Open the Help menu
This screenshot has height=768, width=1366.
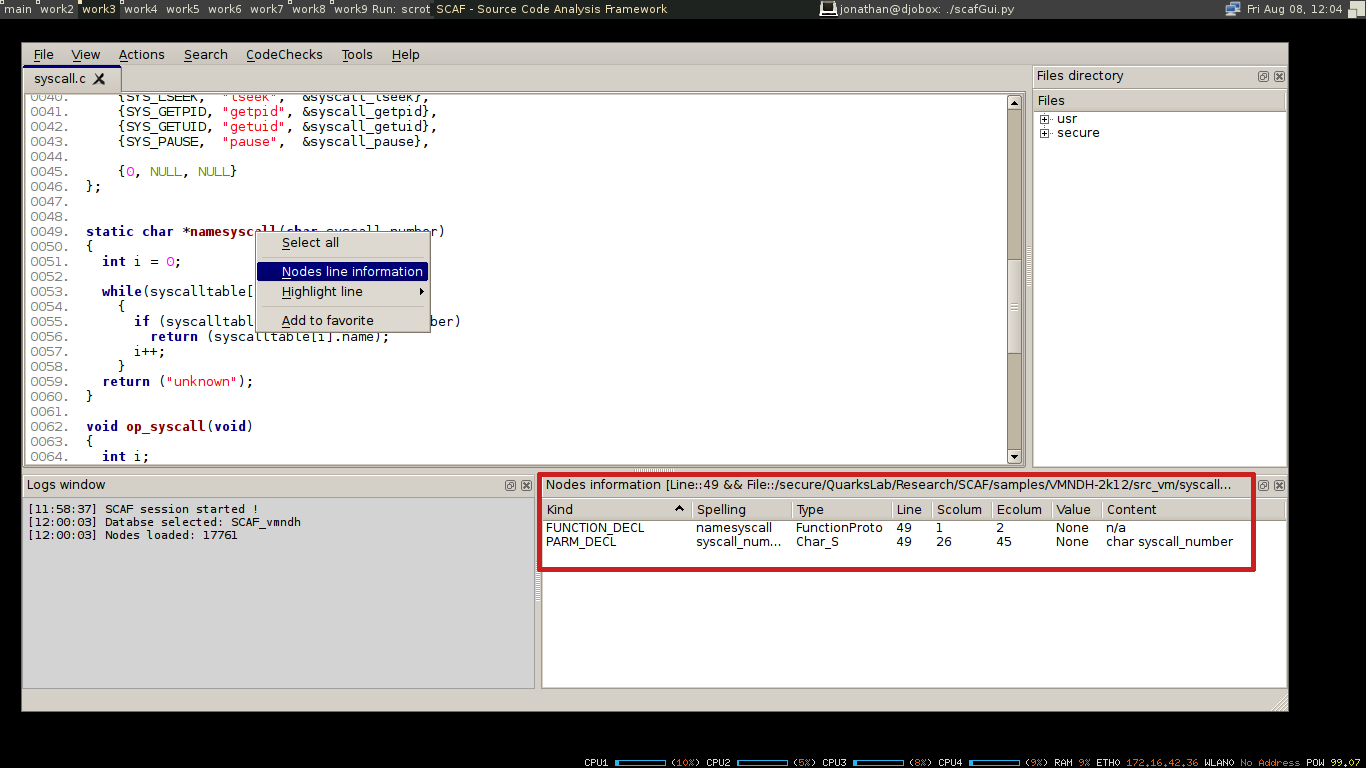(x=406, y=55)
